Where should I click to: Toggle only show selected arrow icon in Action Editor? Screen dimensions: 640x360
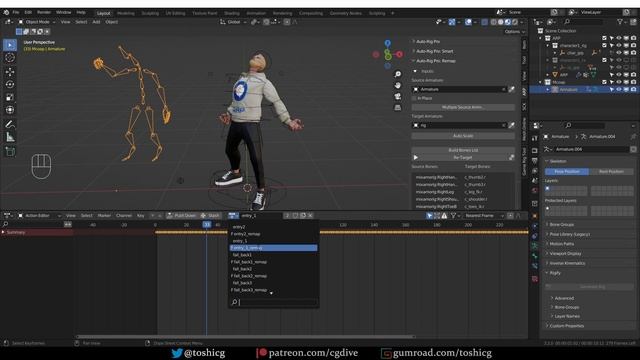pos(429,216)
